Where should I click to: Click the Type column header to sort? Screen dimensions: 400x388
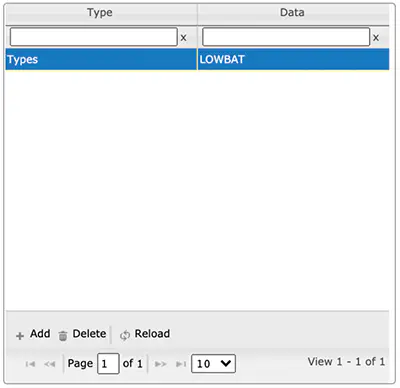(101, 13)
